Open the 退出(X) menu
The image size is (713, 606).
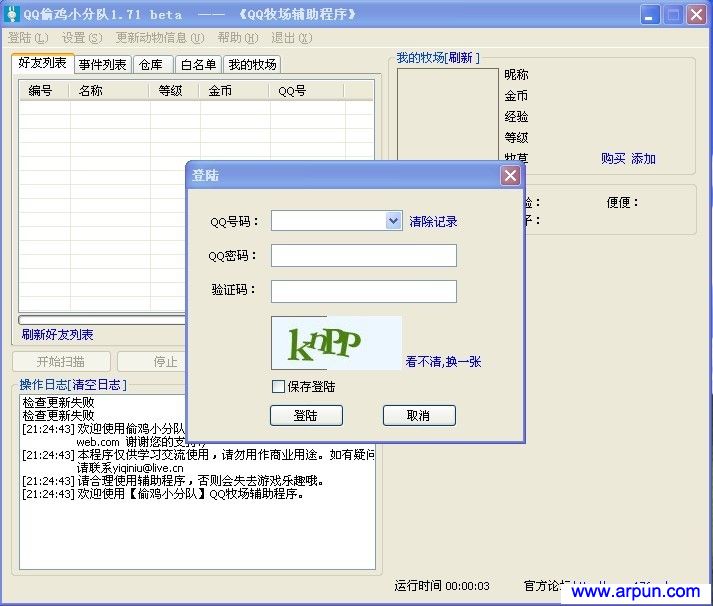[291, 38]
